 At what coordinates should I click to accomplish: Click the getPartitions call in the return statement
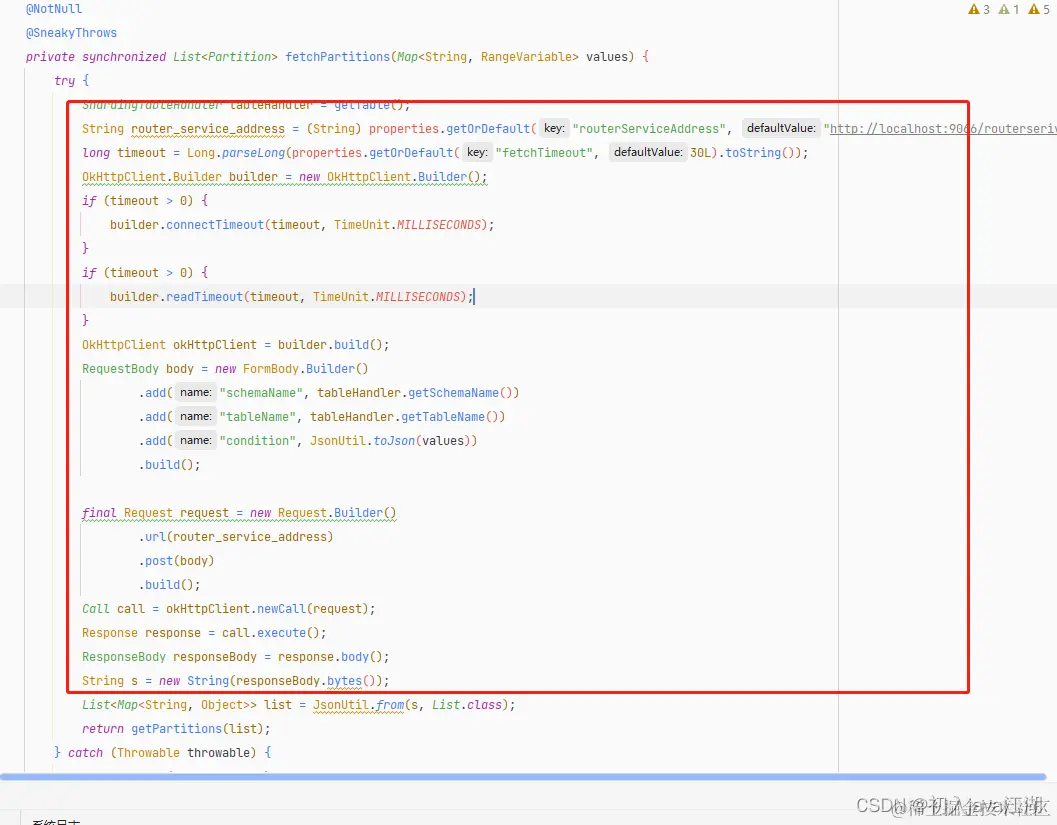[x=177, y=729]
